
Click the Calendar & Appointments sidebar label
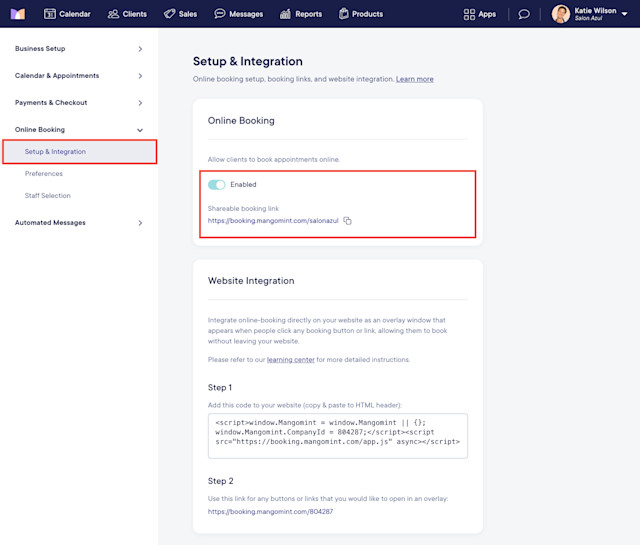click(x=57, y=76)
